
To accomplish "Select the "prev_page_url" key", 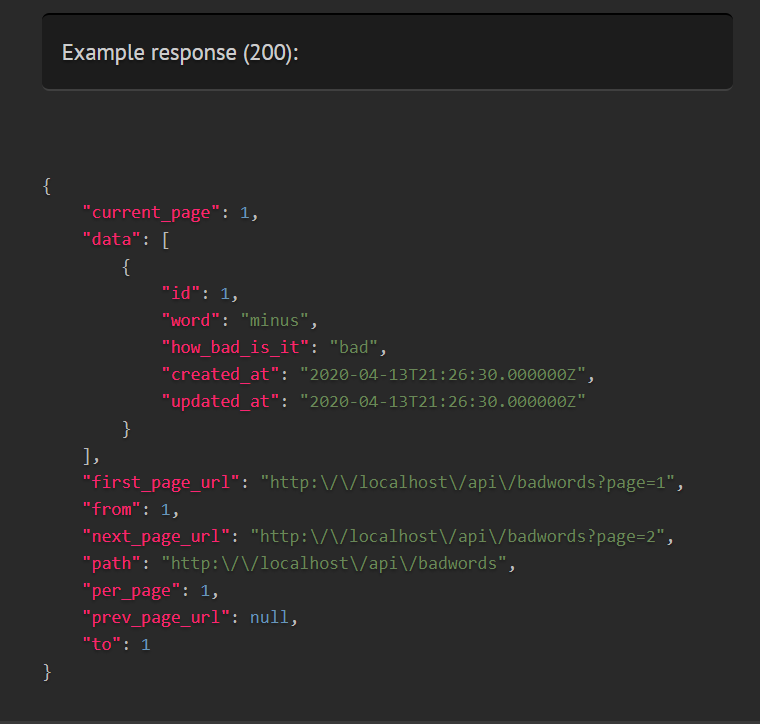I will pyautogui.click(x=157, y=618).
